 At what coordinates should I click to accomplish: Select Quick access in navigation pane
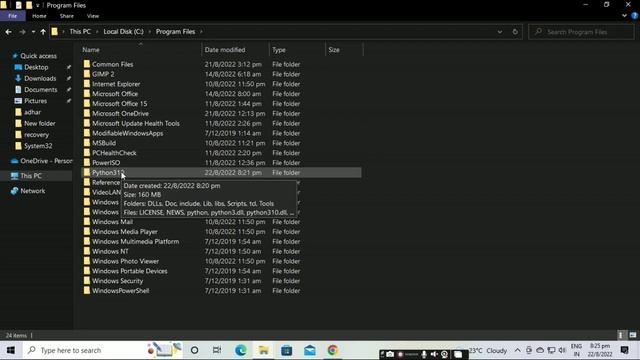[x=38, y=56]
